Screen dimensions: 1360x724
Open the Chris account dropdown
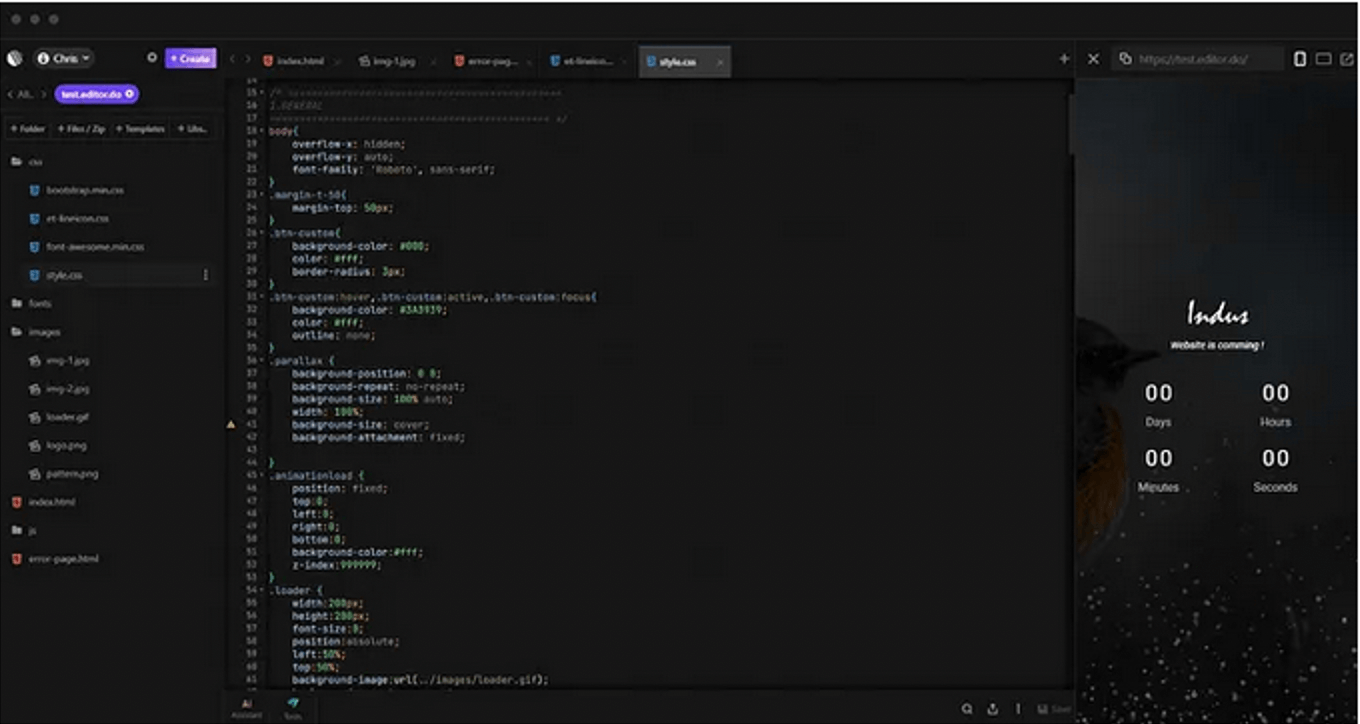pyautogui.click(x=64, y=58)
